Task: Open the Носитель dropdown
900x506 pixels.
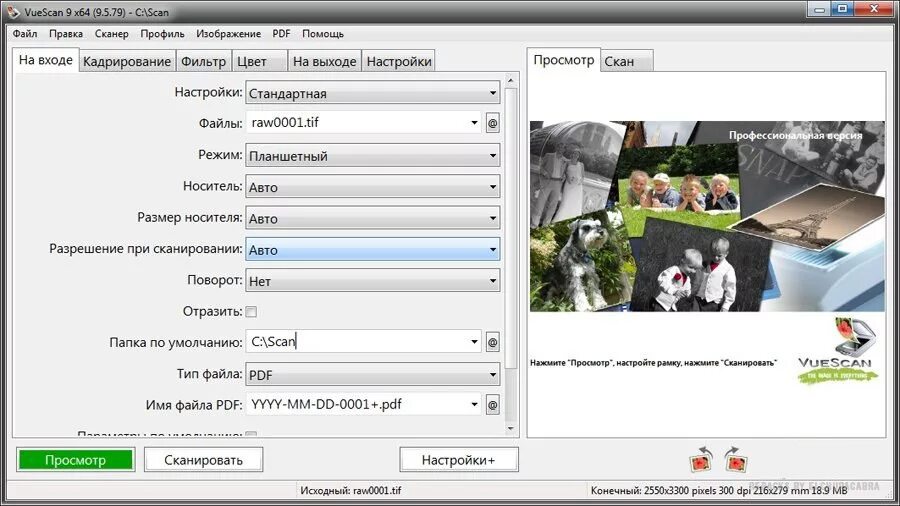Action: [x=373, y=187]
